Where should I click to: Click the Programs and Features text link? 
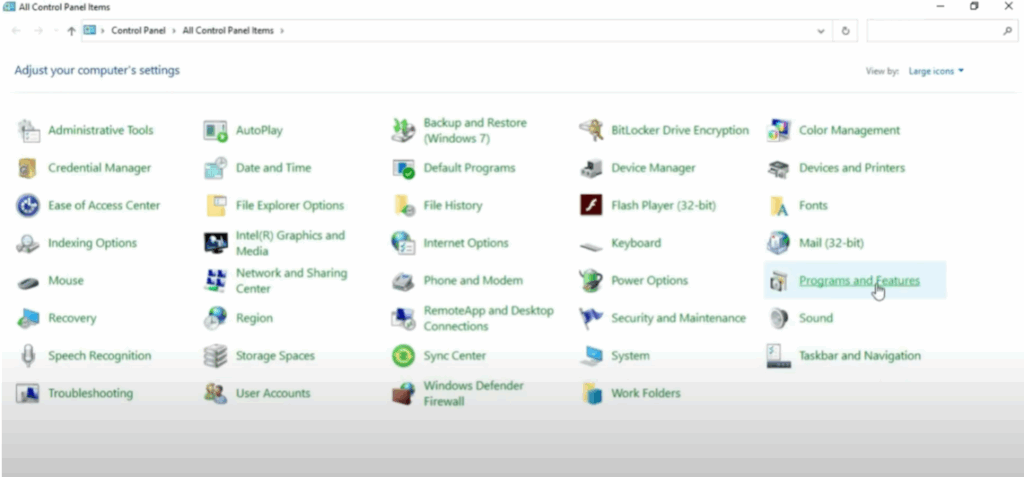pos(859,281)
